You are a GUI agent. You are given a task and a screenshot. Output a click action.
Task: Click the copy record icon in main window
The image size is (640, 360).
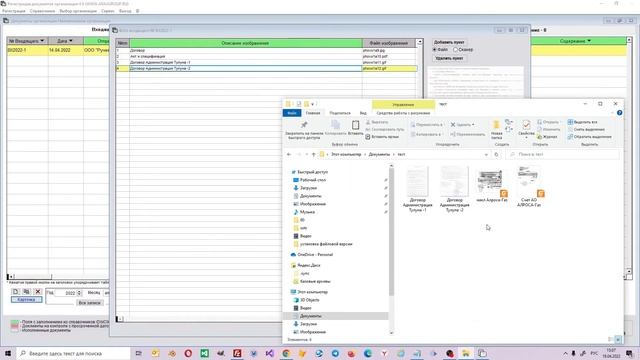point(27,291)
